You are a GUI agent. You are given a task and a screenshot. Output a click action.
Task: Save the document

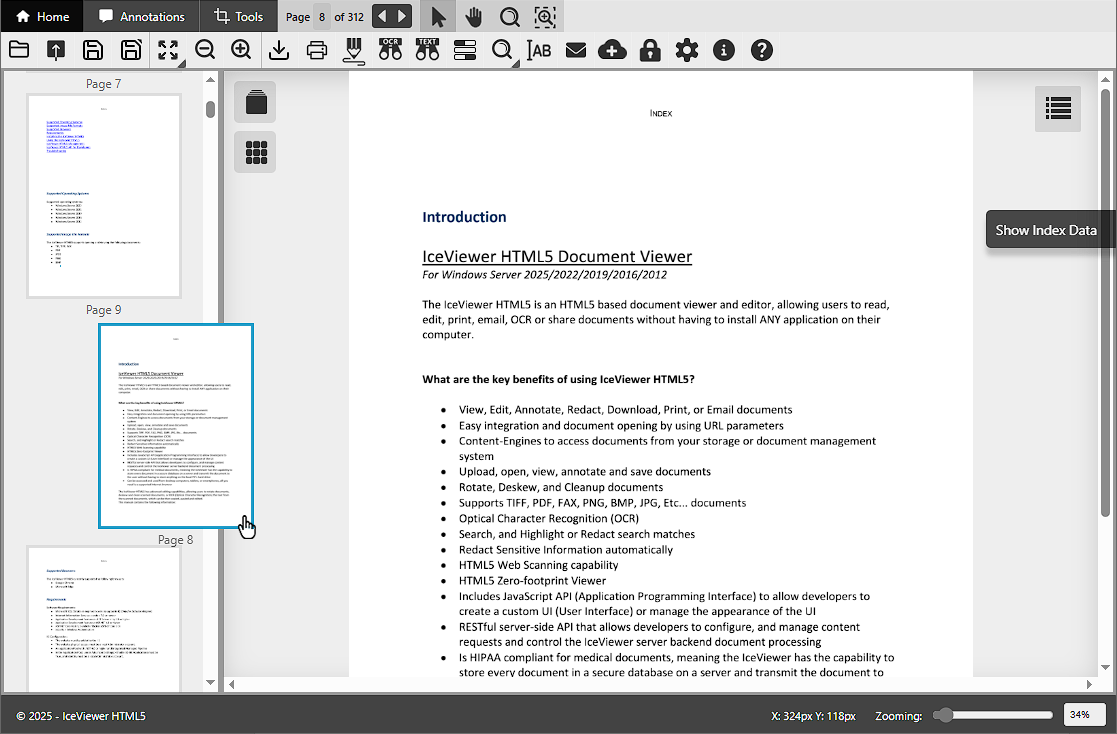[x=93, y=50]
